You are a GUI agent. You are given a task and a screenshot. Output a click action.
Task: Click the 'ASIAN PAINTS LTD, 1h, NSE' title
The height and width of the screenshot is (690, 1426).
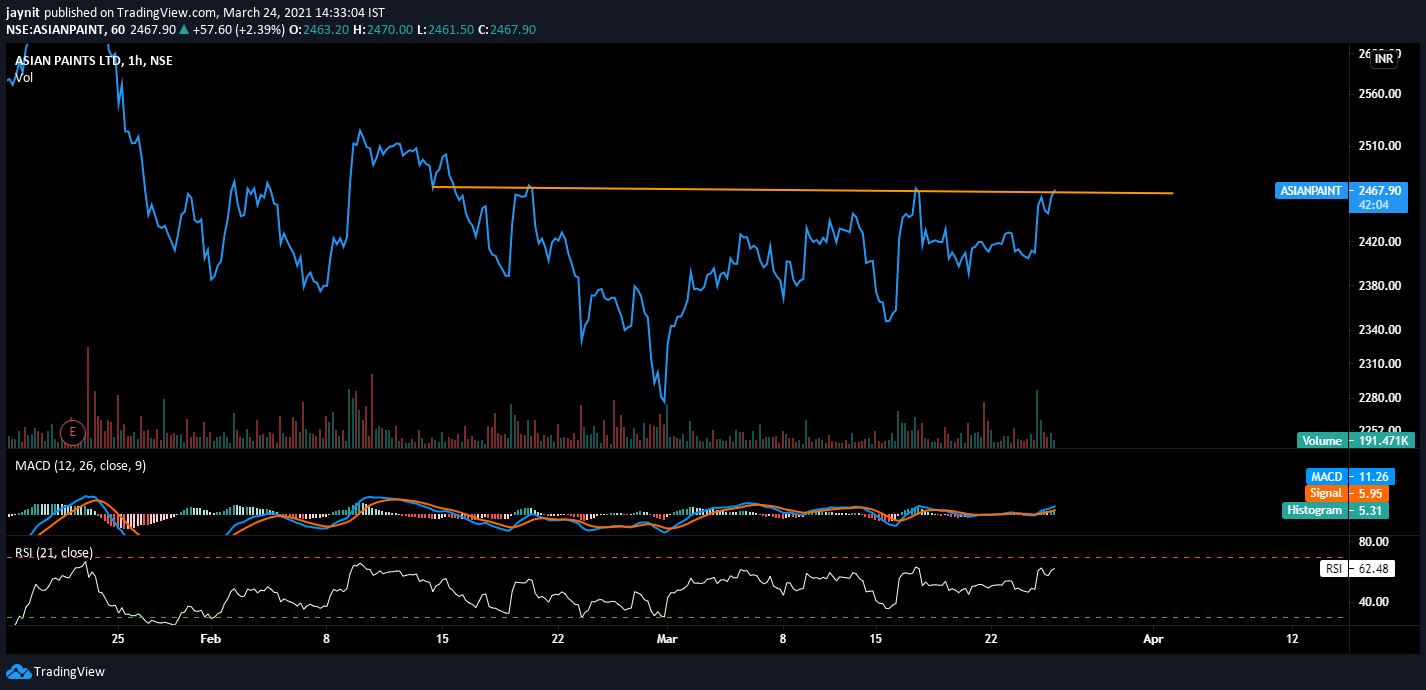[x=94, y=61]
